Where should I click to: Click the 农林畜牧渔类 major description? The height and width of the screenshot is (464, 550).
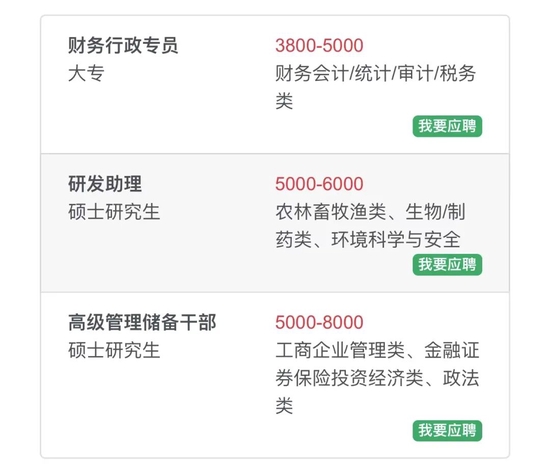[331, 212]
